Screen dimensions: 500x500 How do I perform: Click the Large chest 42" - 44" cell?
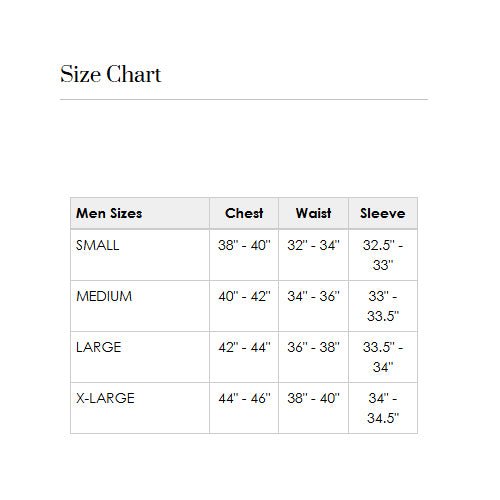pyautogui.click(x=244, y=357)
